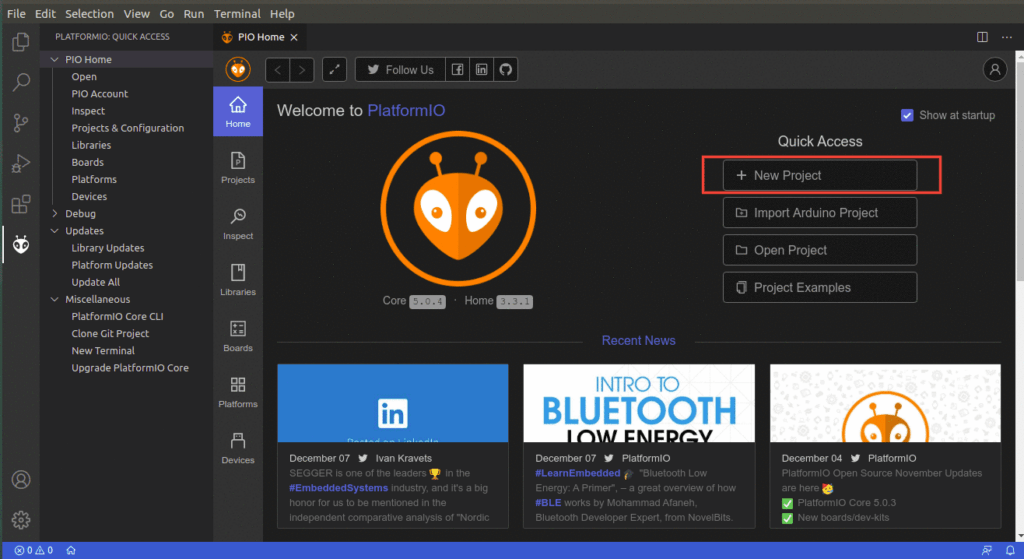Open the Explorer icon in activity bar
The width and height of the screenshot is (1024, 559).
(x=21, y=42)
